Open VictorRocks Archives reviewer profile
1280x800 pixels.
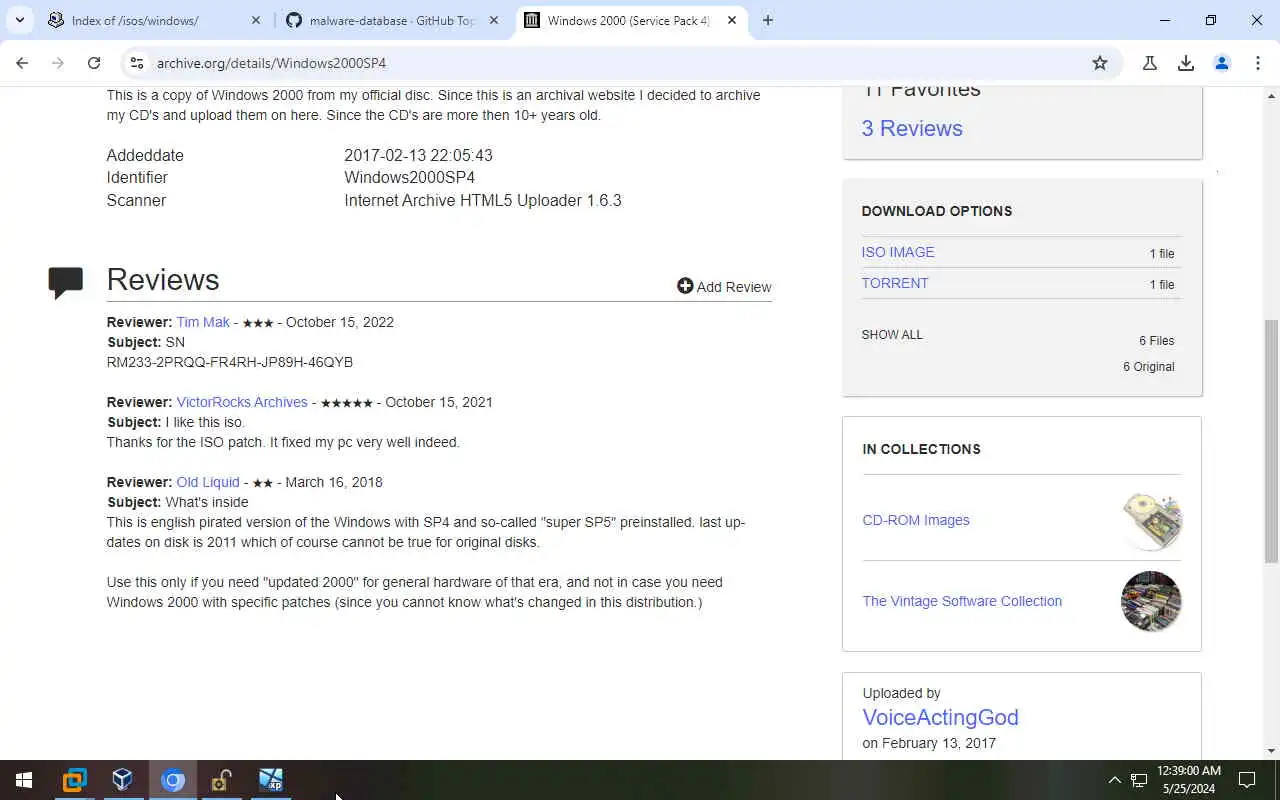tap(242, 402)
